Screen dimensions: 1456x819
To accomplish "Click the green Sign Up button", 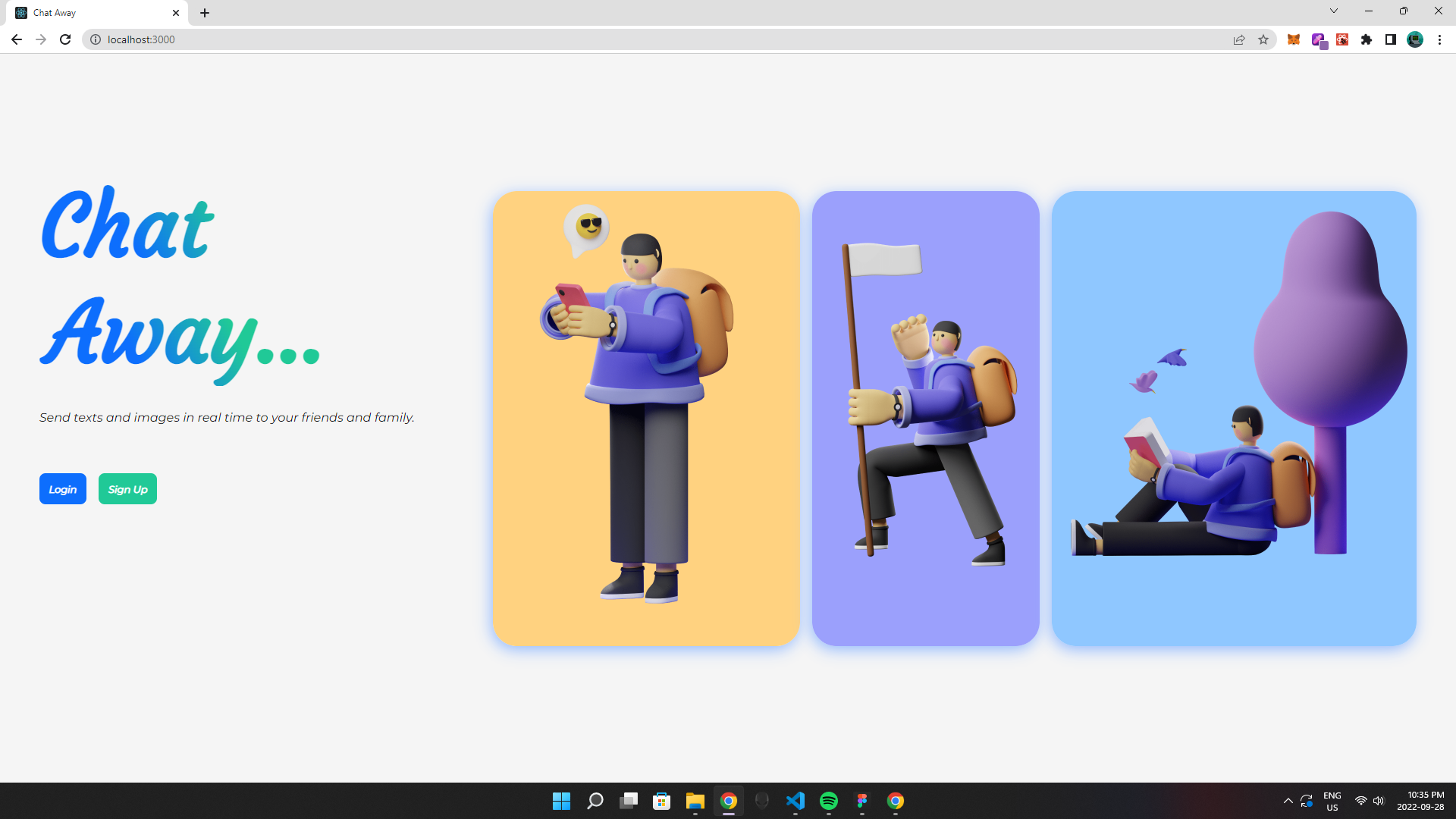I will (127, 489).
